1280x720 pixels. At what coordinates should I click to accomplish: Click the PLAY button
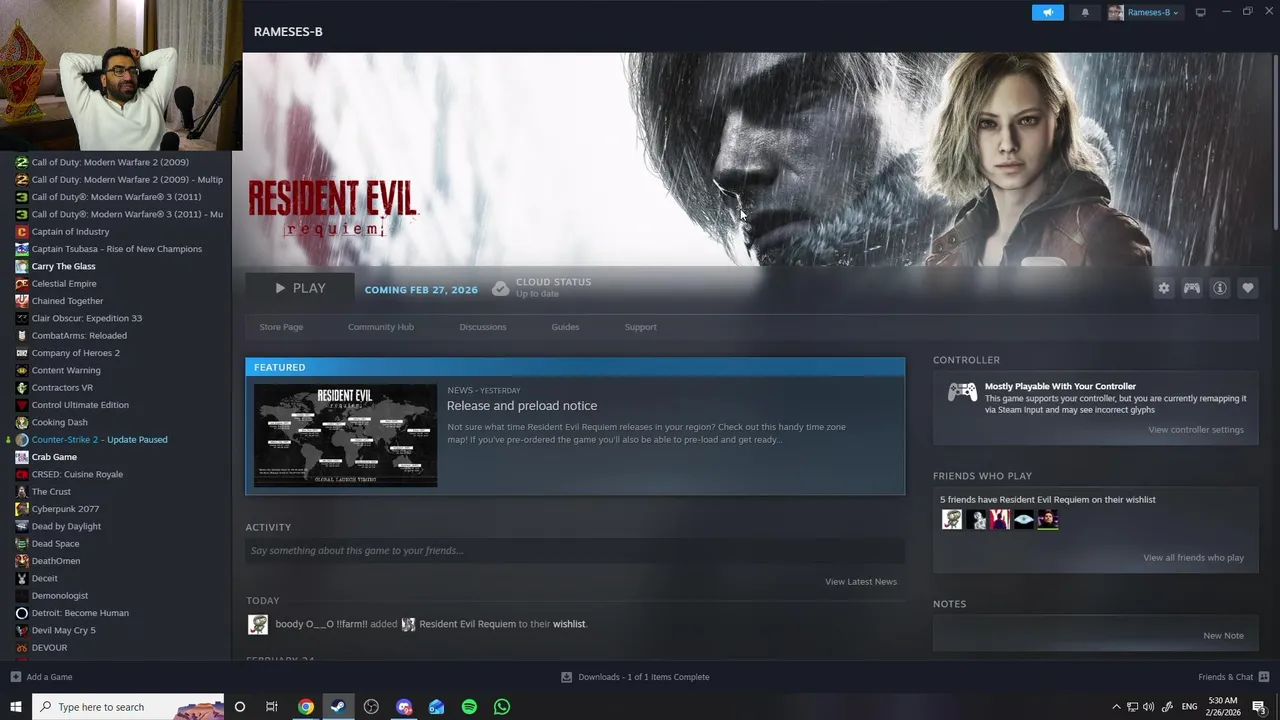click(x=300, y=288)
